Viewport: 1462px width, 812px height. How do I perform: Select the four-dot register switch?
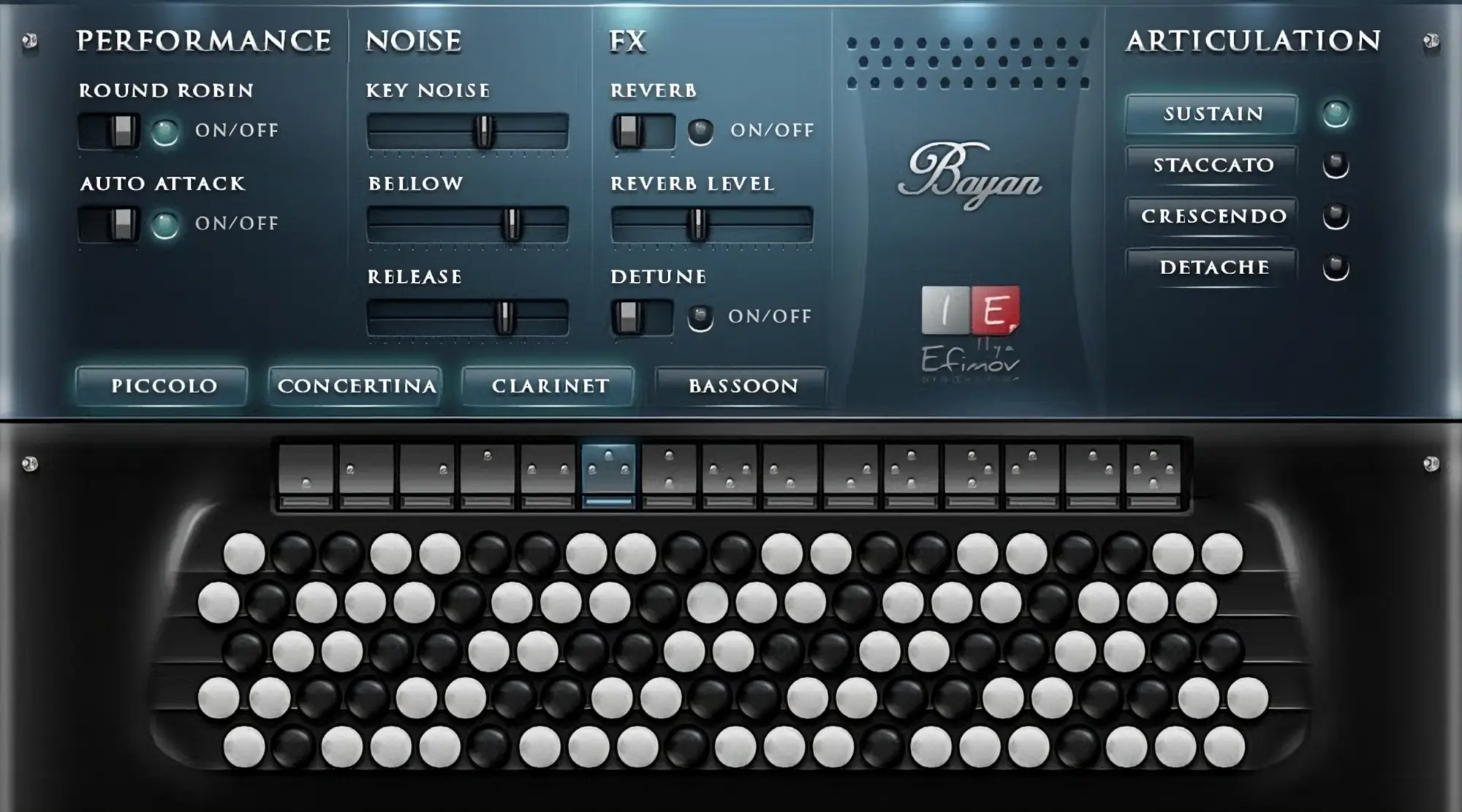coord(1153,469)
